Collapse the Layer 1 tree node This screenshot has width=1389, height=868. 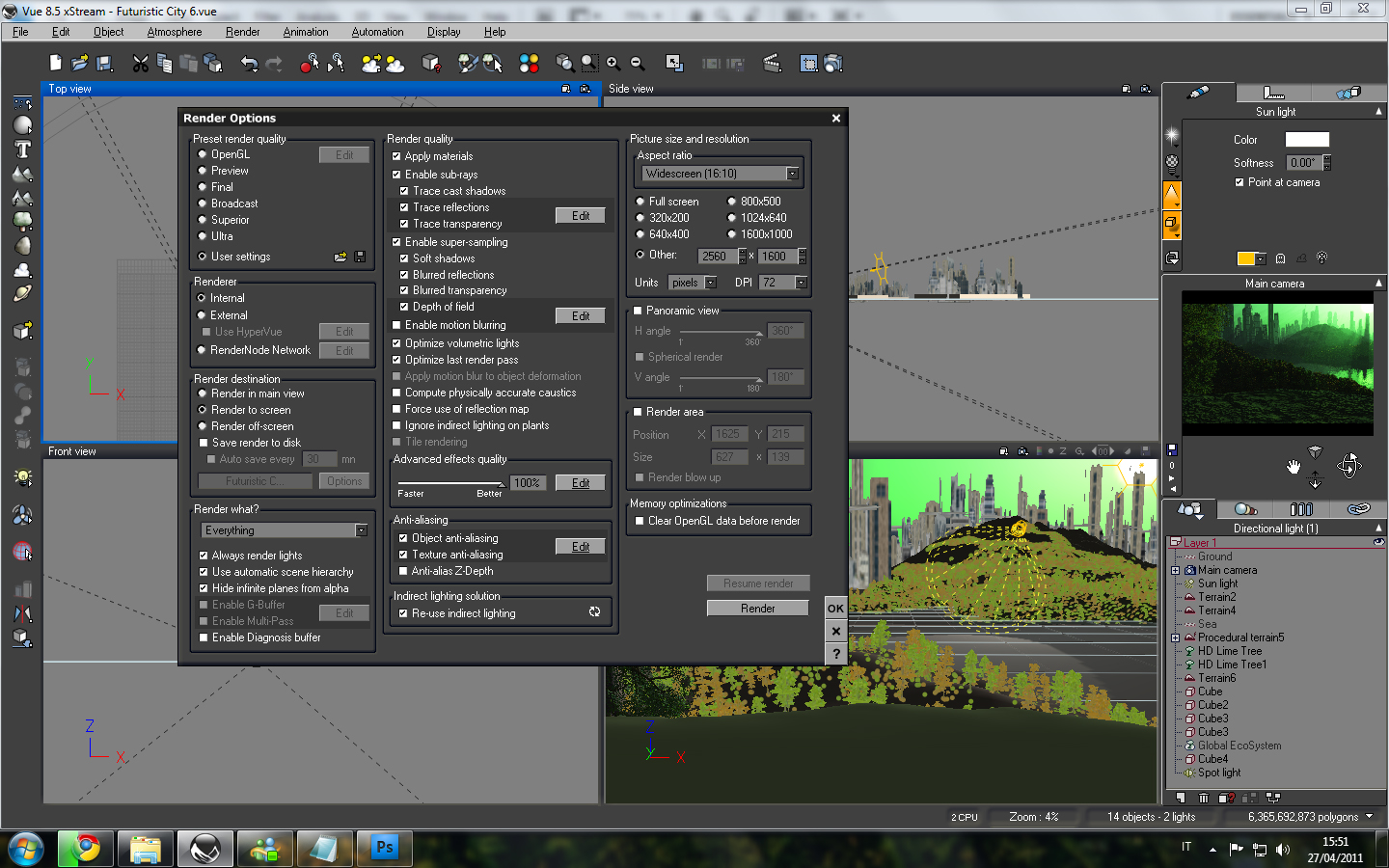[1174, 543]
